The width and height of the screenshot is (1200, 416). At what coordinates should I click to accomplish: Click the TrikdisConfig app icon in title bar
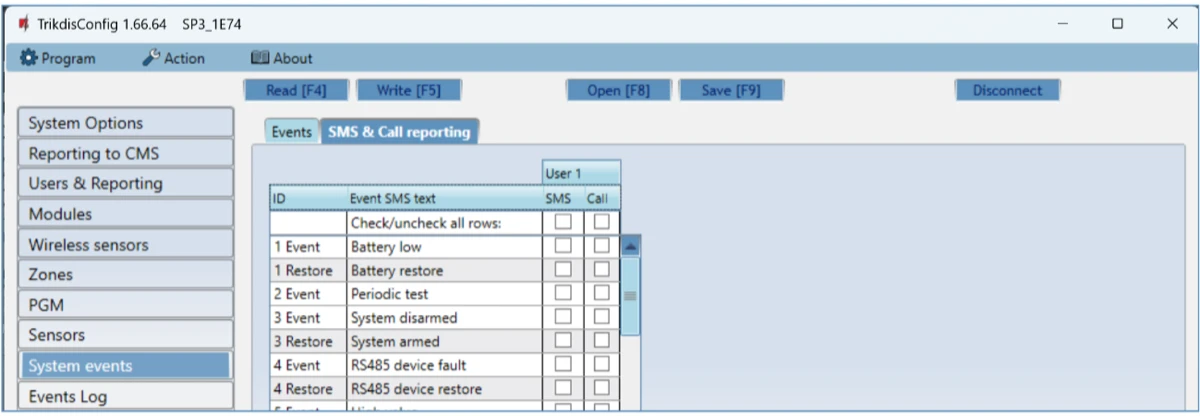click(x=23, y=23)
